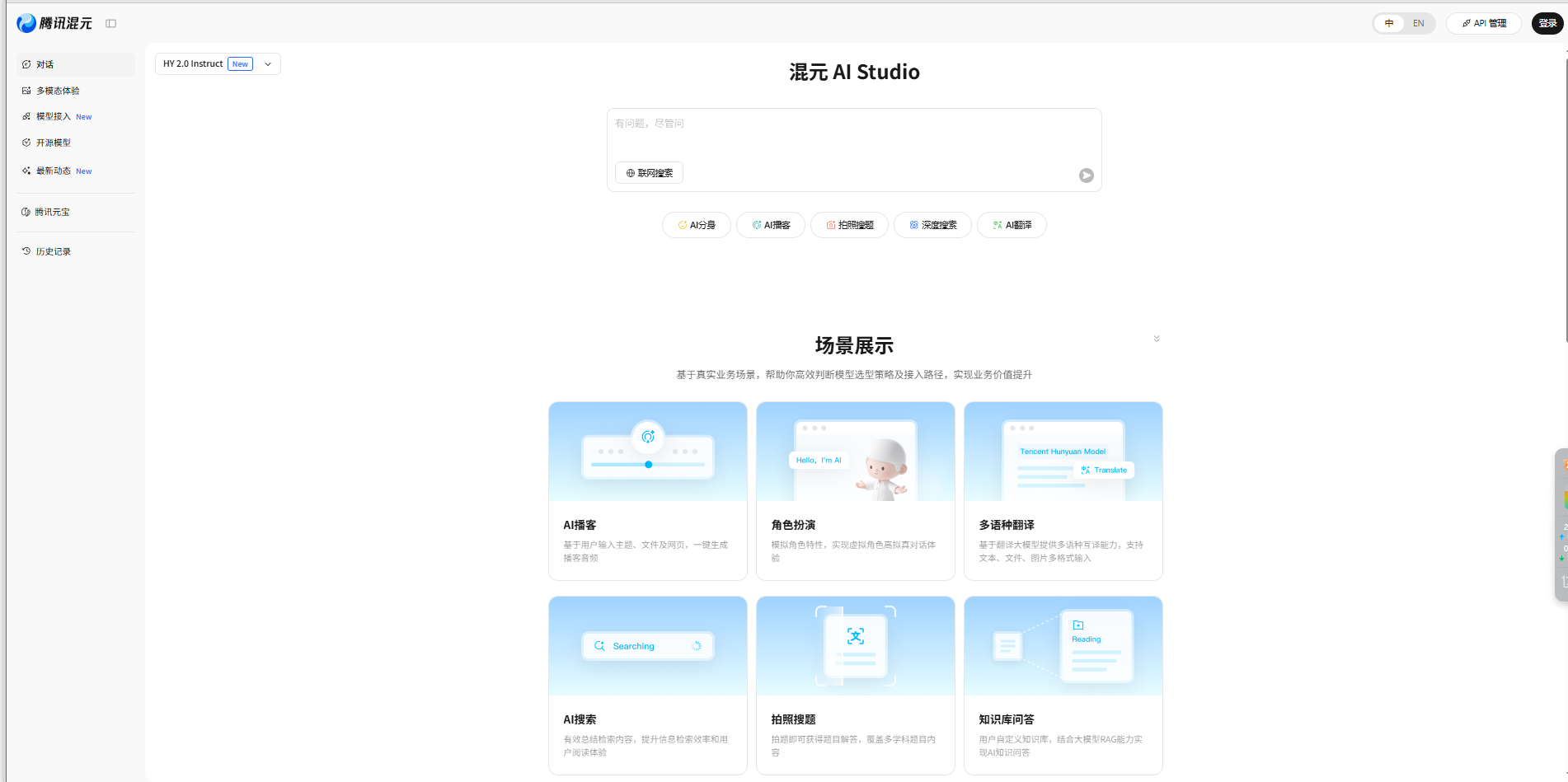1568x782 pixels.
Task: Click the send arrow button
Action: pyautogui.click(x=1087, y=176)
